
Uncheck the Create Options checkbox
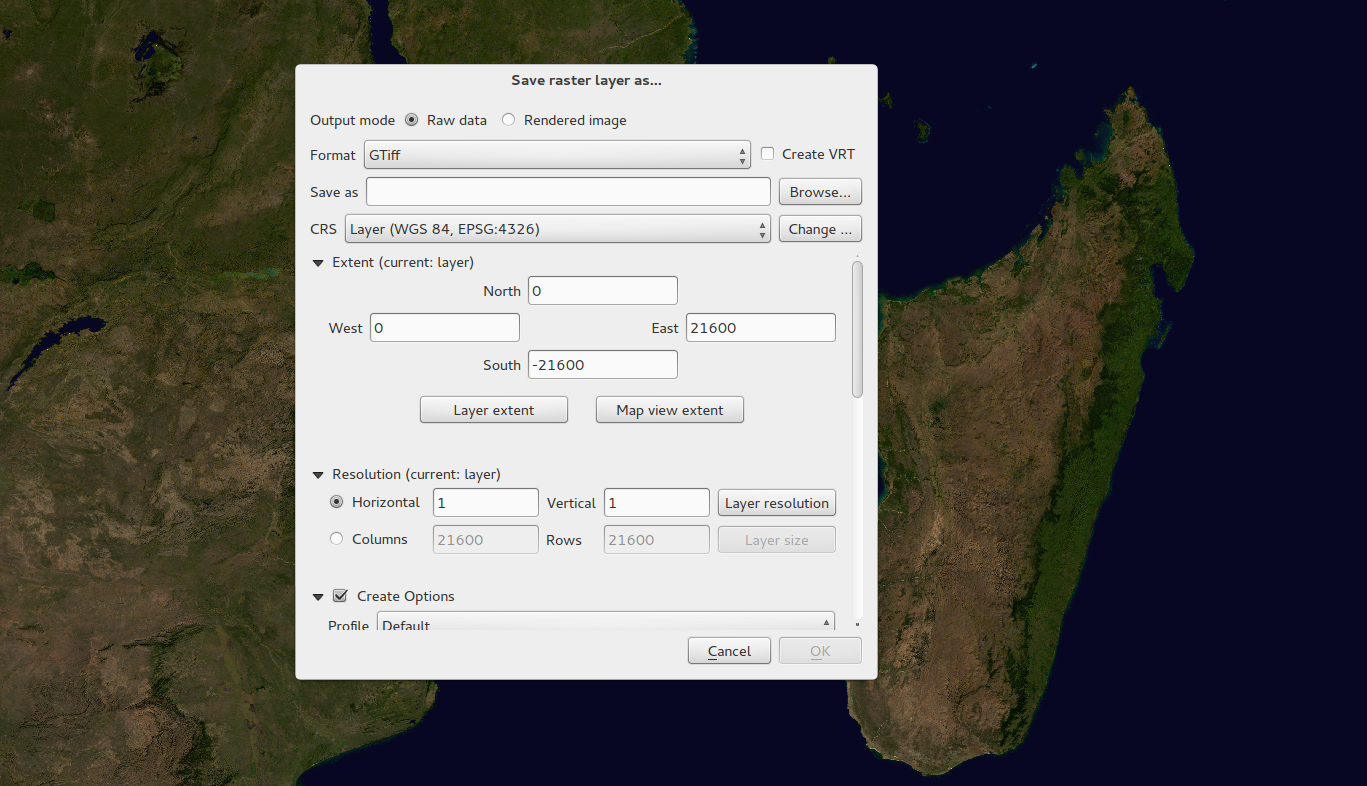[x=340, y=596]
